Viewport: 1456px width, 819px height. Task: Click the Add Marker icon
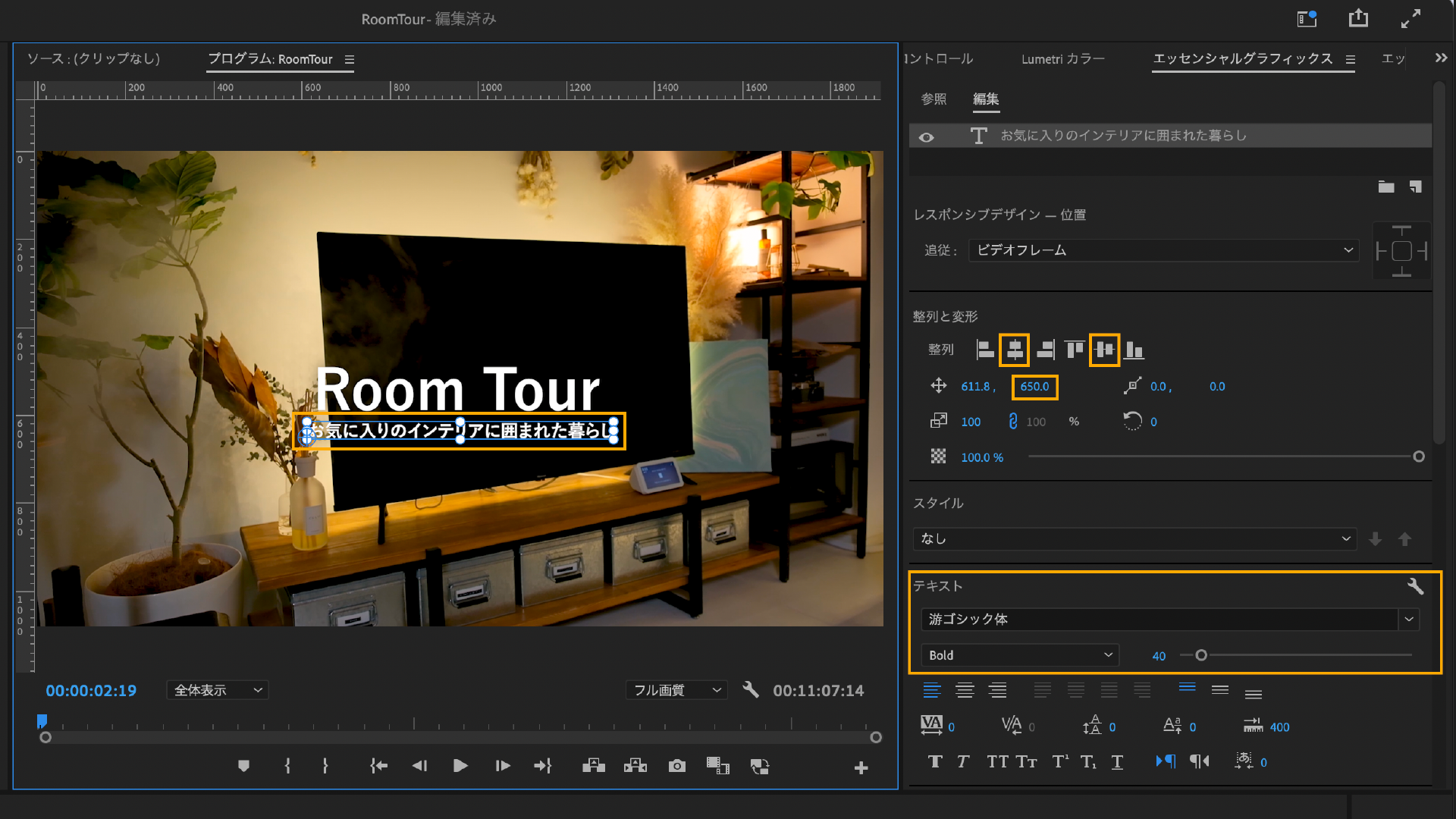(x=243, y=767)
